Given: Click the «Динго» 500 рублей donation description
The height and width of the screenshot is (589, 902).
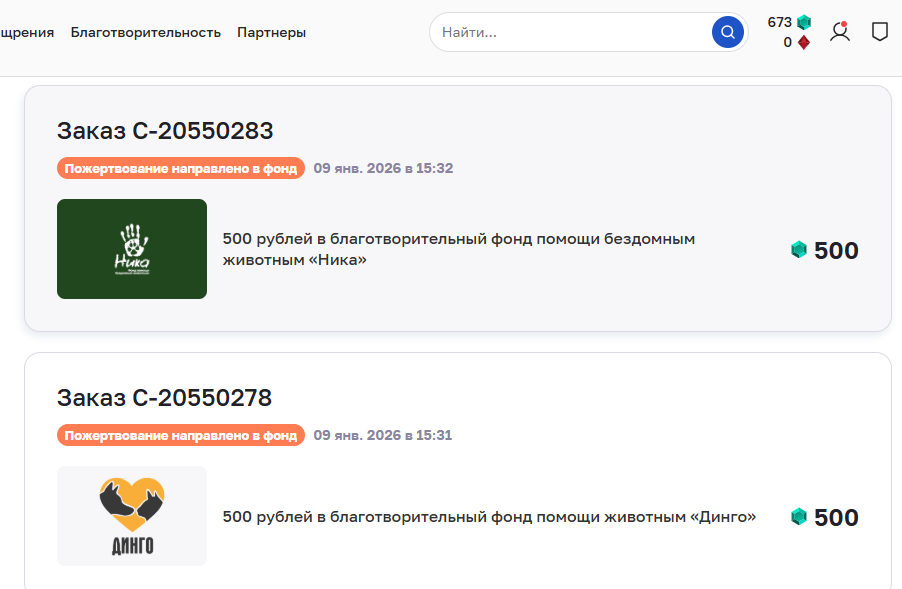Looking at the screenshot, I should pyautogui.click(x=489, y=517).
